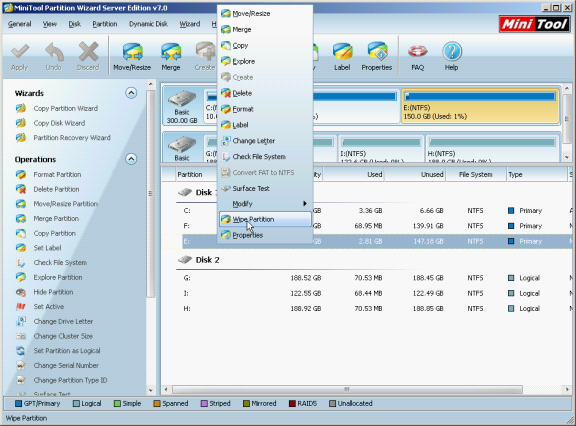
Task: Open the Wizard menu
Action: (190, 24)
